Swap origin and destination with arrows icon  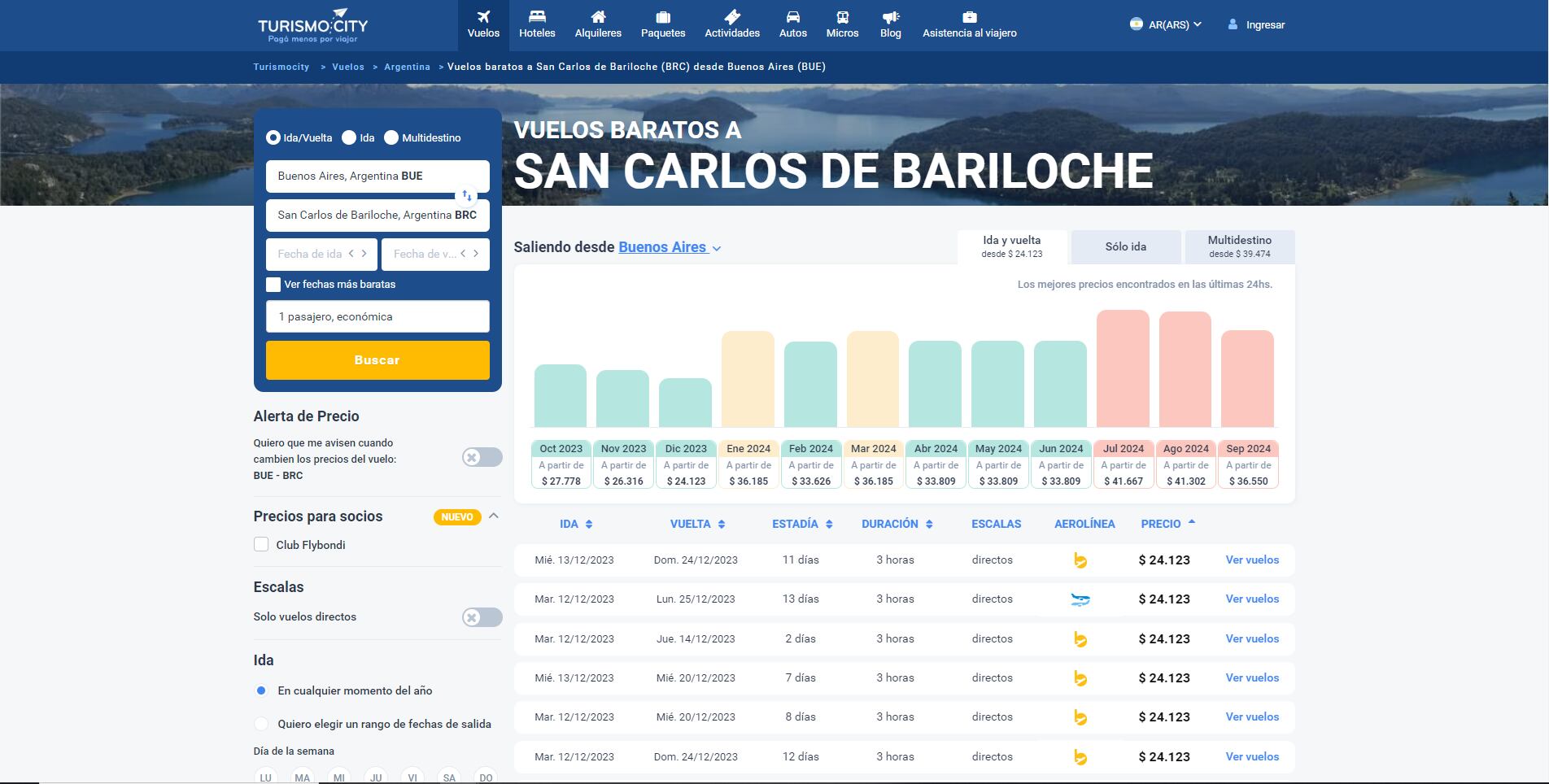[x=467, y=195]
